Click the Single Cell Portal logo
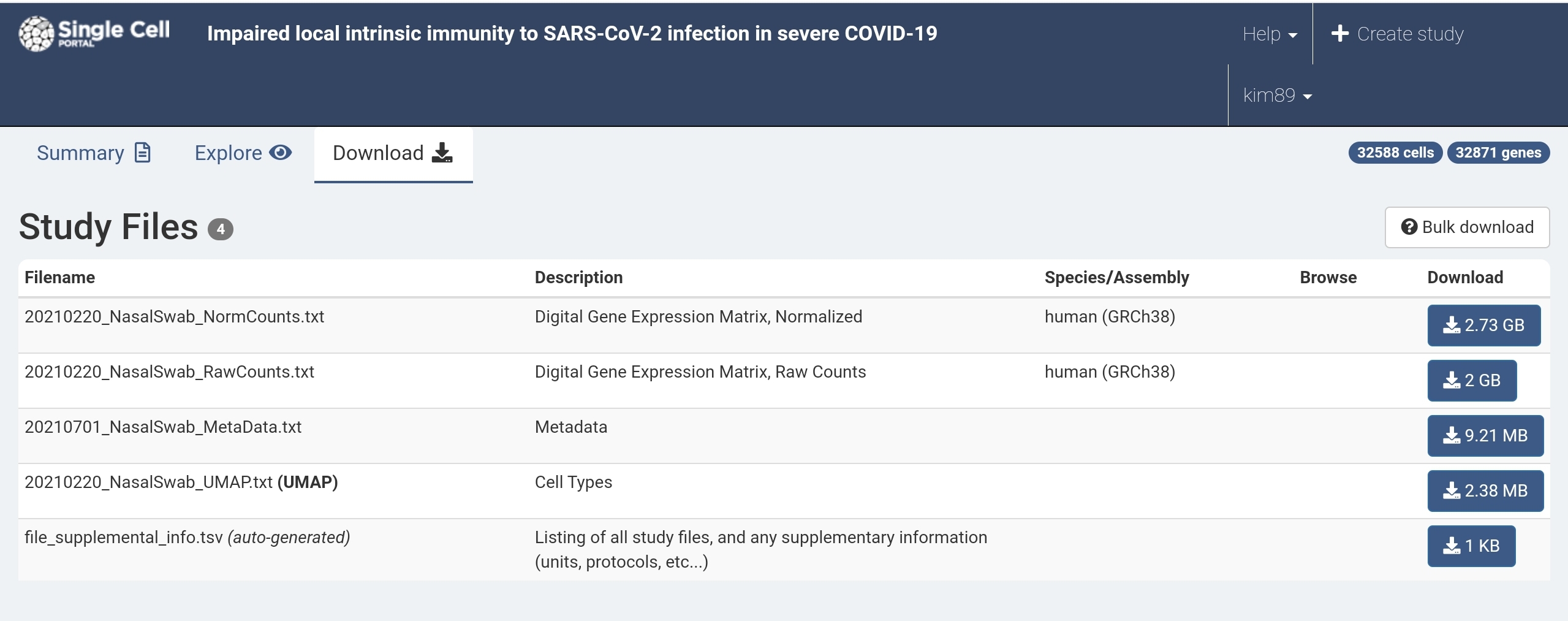This screenshot has width=1568, height=621. 94,33
